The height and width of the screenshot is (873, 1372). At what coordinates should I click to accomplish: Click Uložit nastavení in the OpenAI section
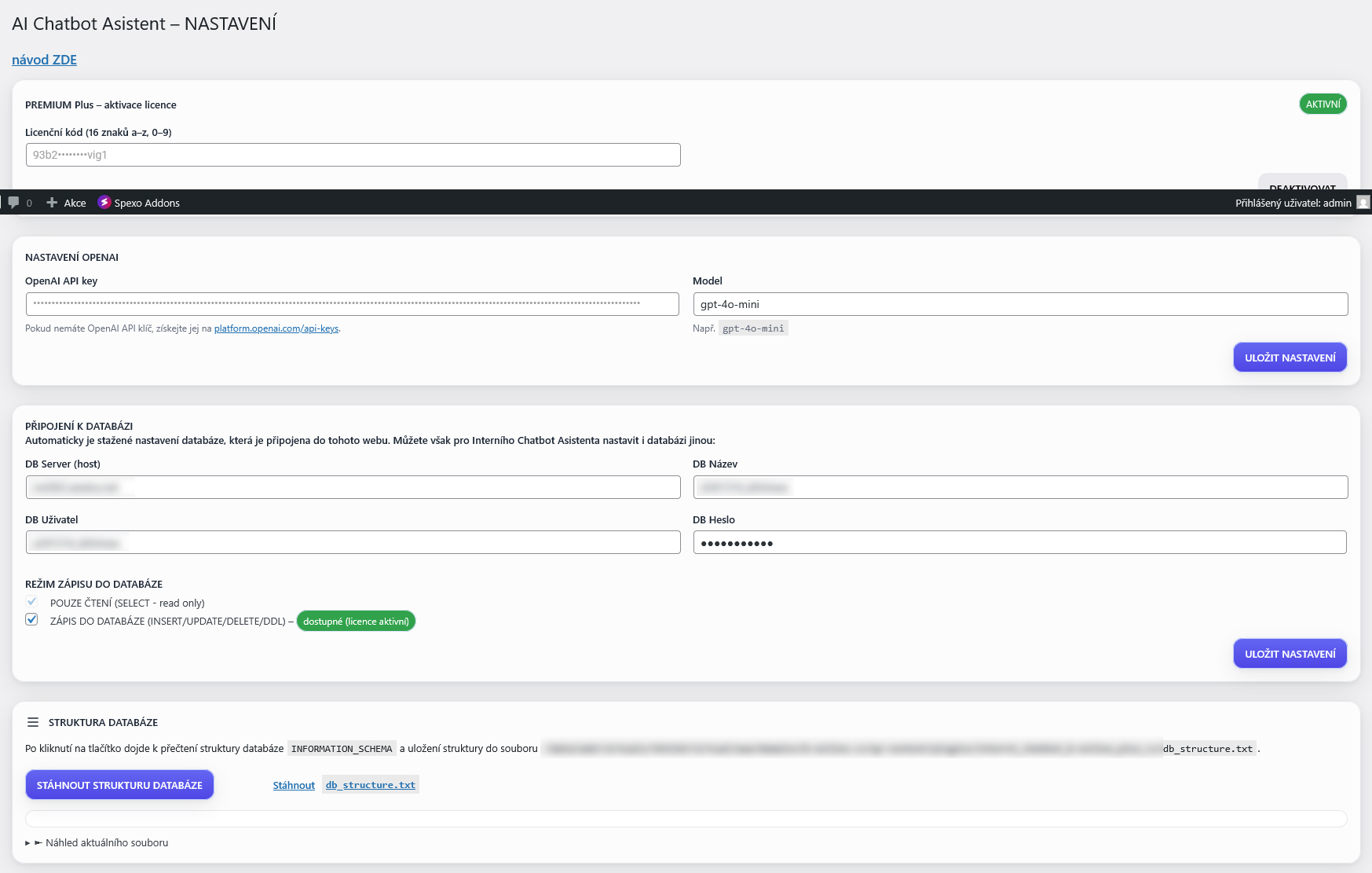click(x=1290, y=358)
